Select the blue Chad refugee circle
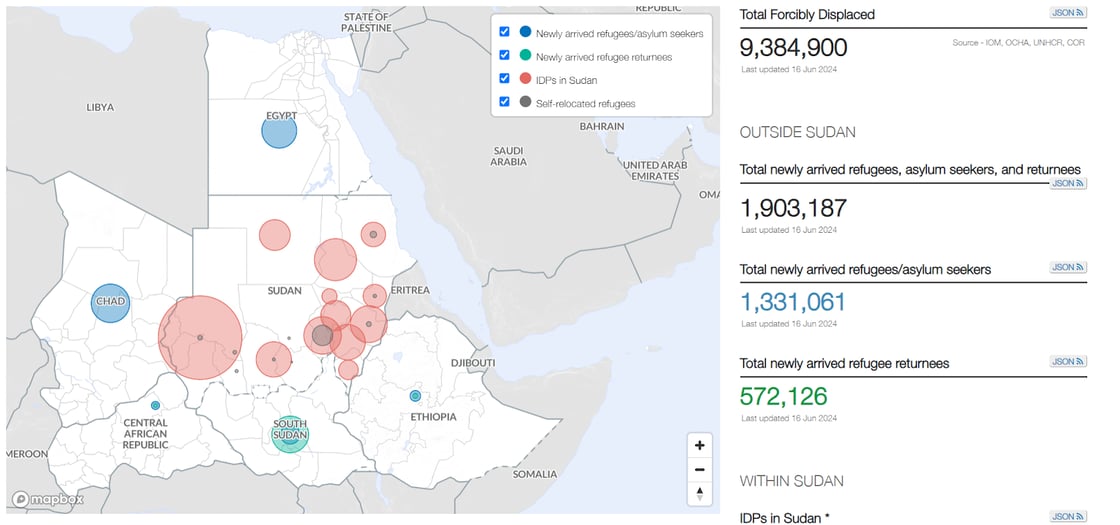 coord(110,302)
